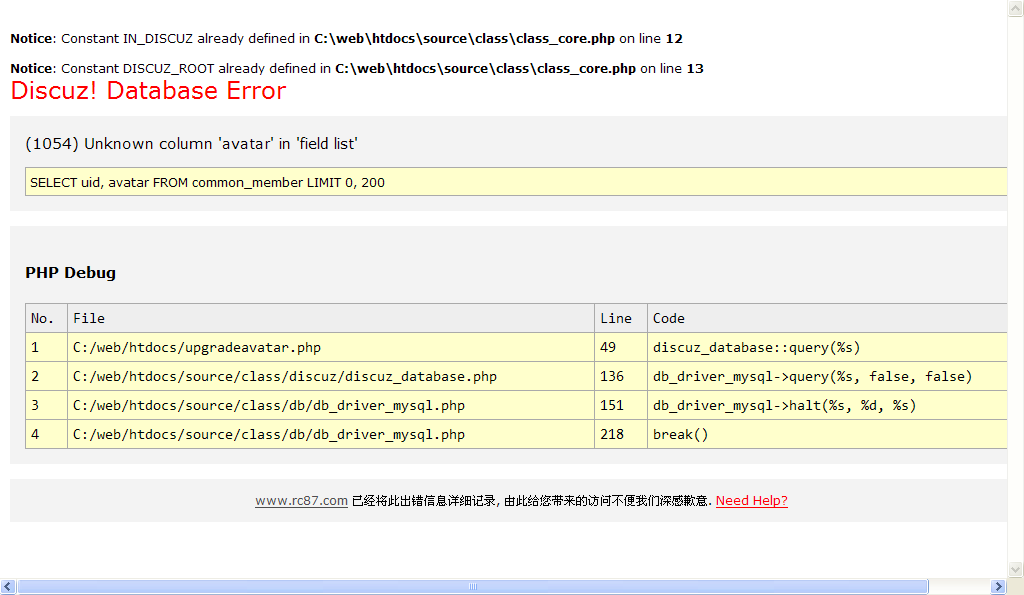Viewport: 1024px width, 595px height.
Task: Click the IN_DISCUZ already defined notice
Action: pyautogui.click(x=347, y=39)
